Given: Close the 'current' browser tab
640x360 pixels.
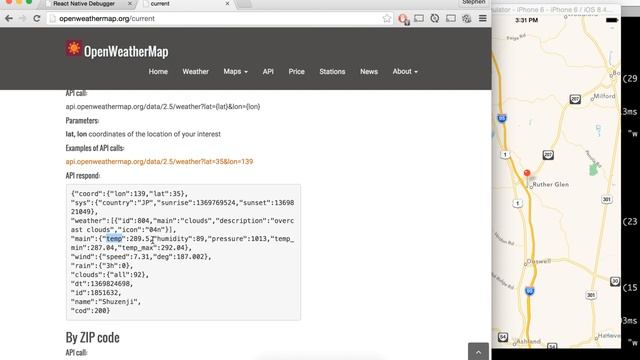Looking at the screenshot, I should click(x=227, y=4).
